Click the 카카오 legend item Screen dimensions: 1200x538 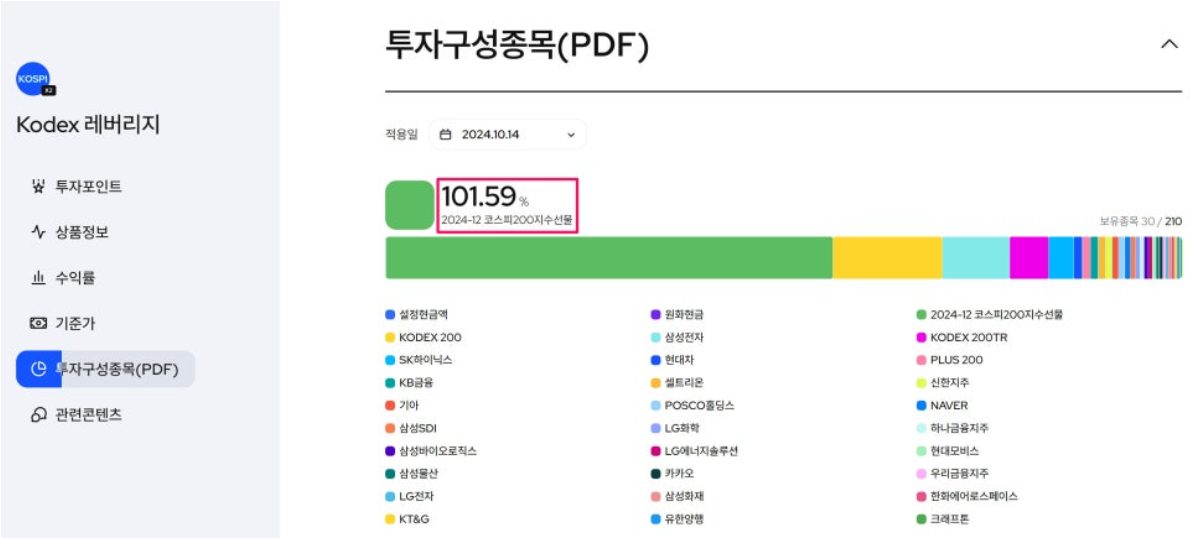[672, 473]
